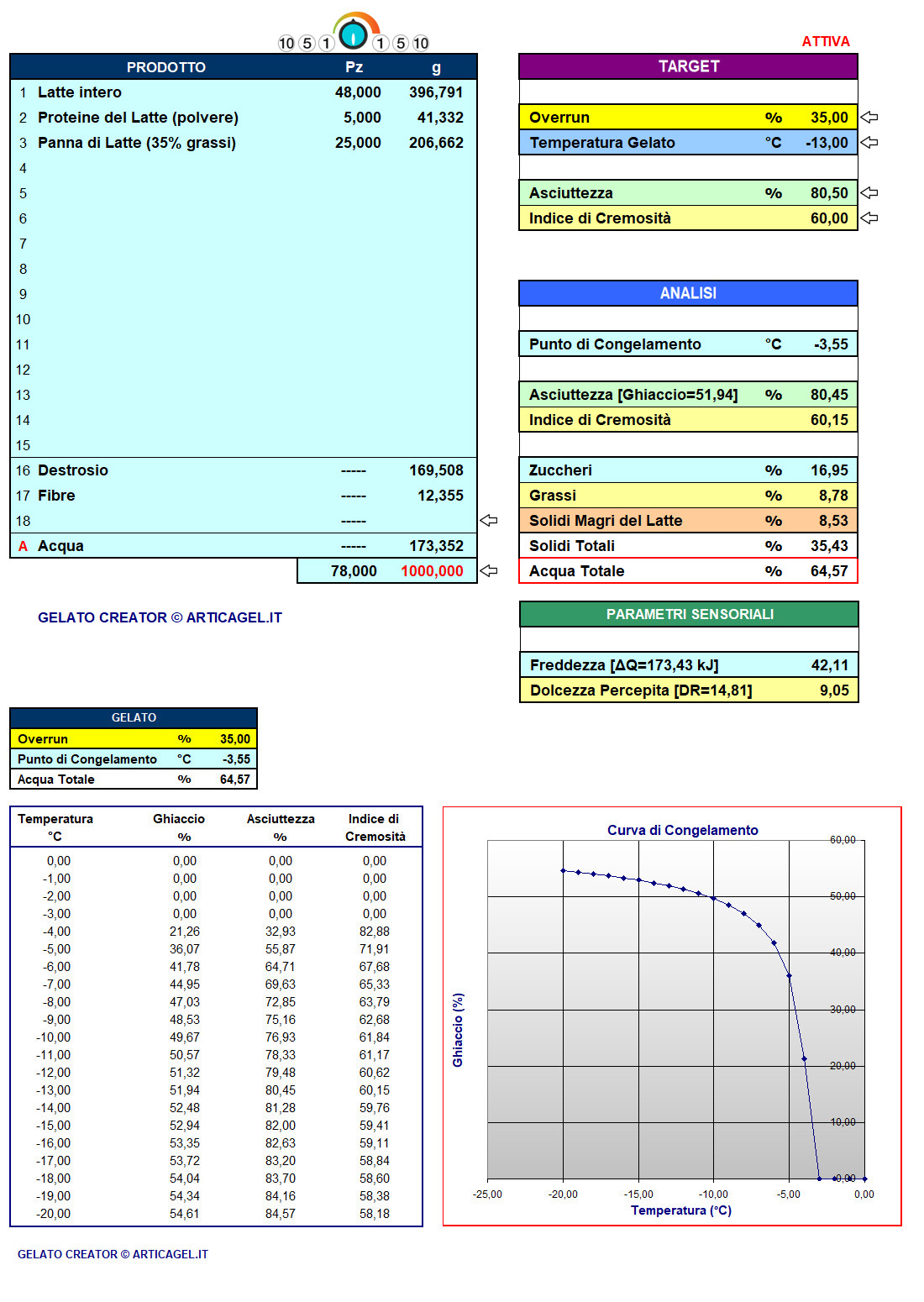This screenshot has width=924, height=1302.
Task: Select the Overrun target value 35,00
Action: pos(829,118)
